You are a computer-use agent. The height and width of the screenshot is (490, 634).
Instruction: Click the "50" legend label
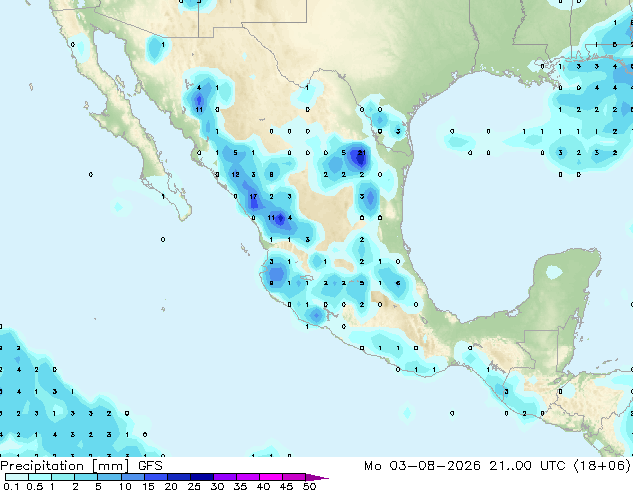[x=309, y=486]
